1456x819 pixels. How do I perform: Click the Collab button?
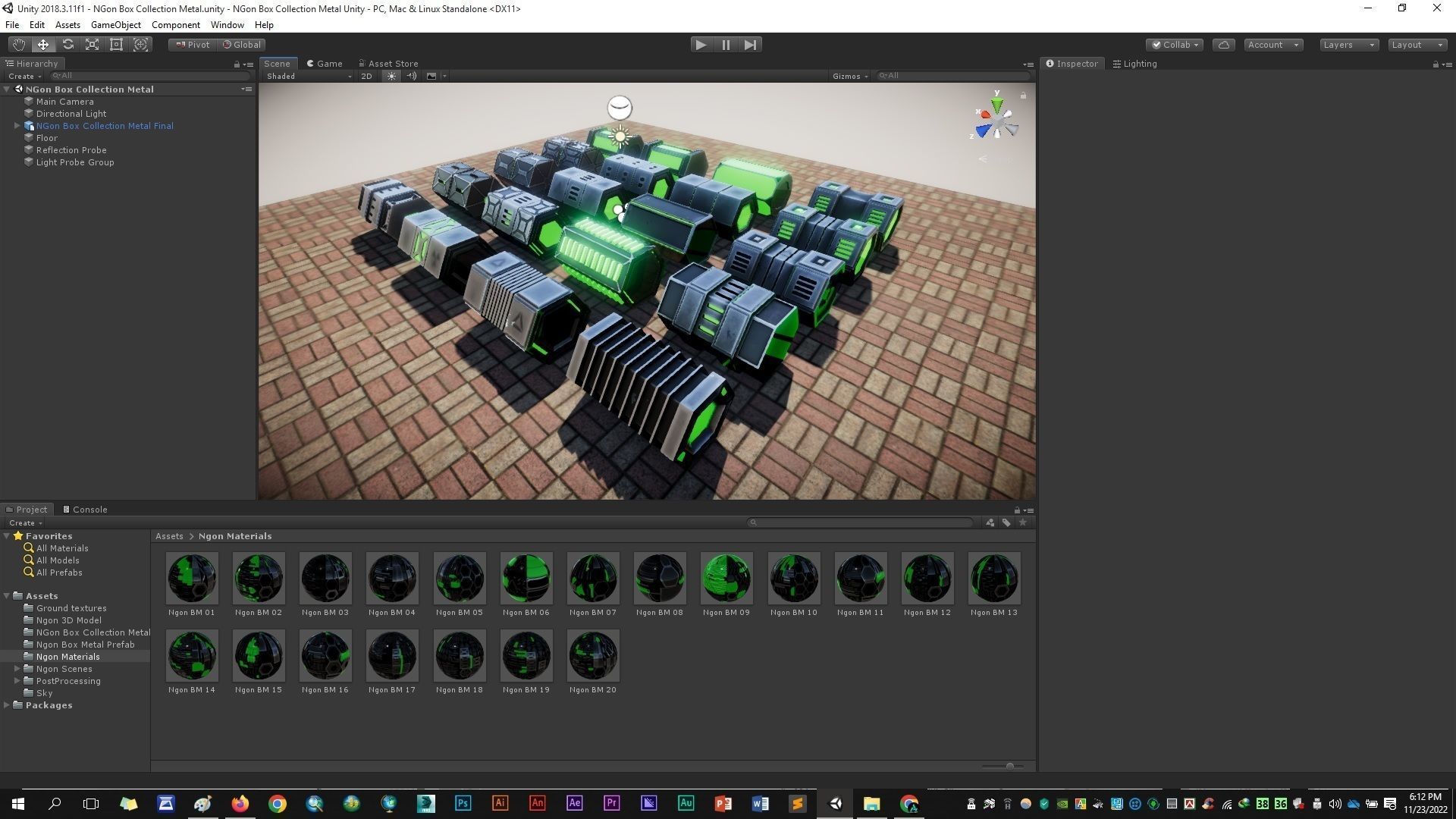(x=1175, y=45)
